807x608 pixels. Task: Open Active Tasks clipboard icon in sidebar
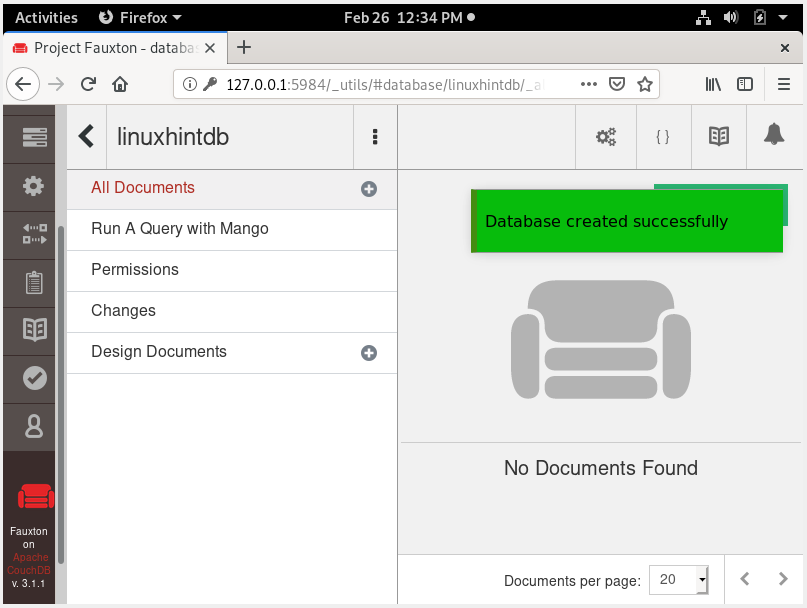click(x=34, y=282)
